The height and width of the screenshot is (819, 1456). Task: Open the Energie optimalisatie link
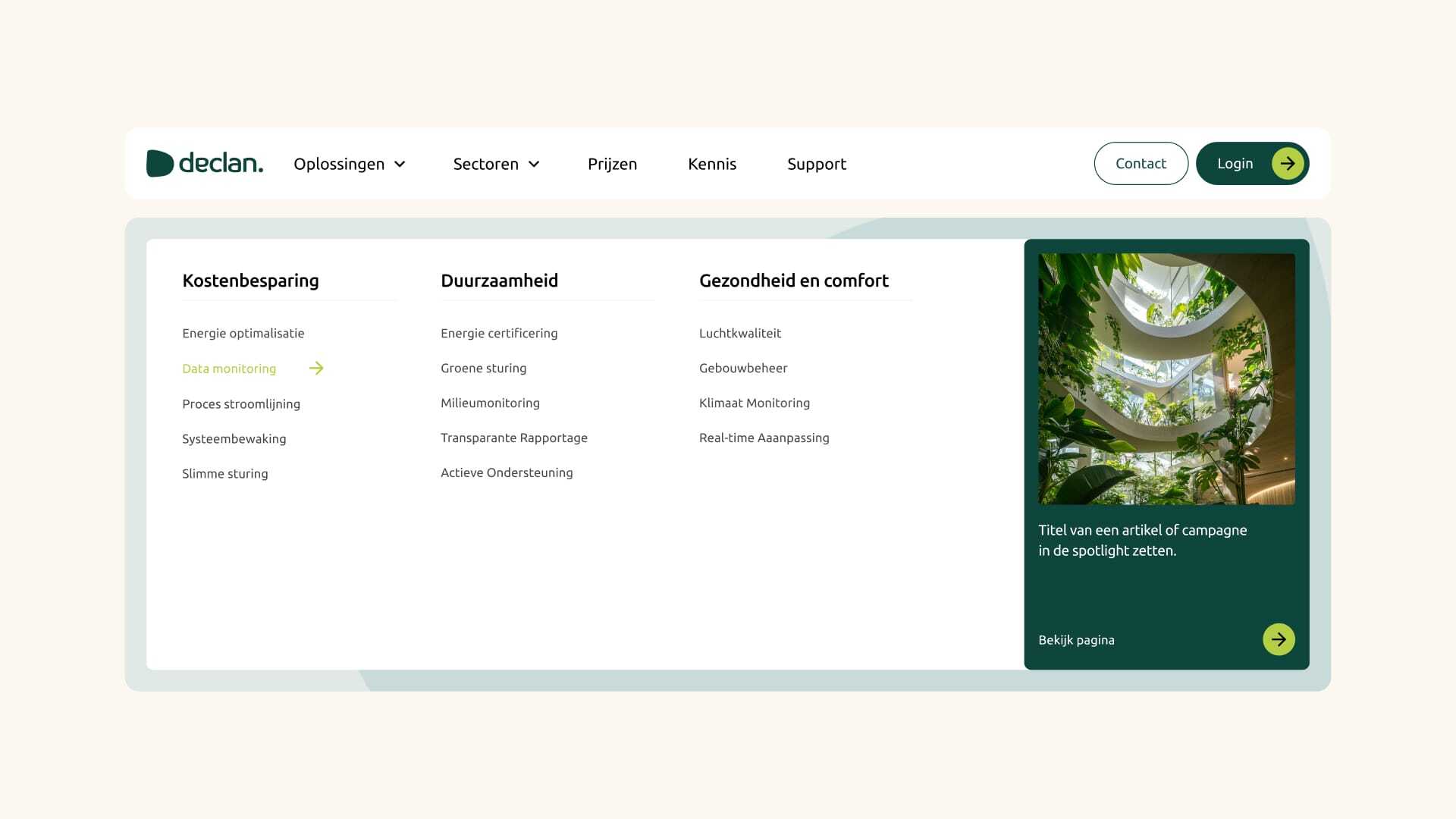[243, 333]
